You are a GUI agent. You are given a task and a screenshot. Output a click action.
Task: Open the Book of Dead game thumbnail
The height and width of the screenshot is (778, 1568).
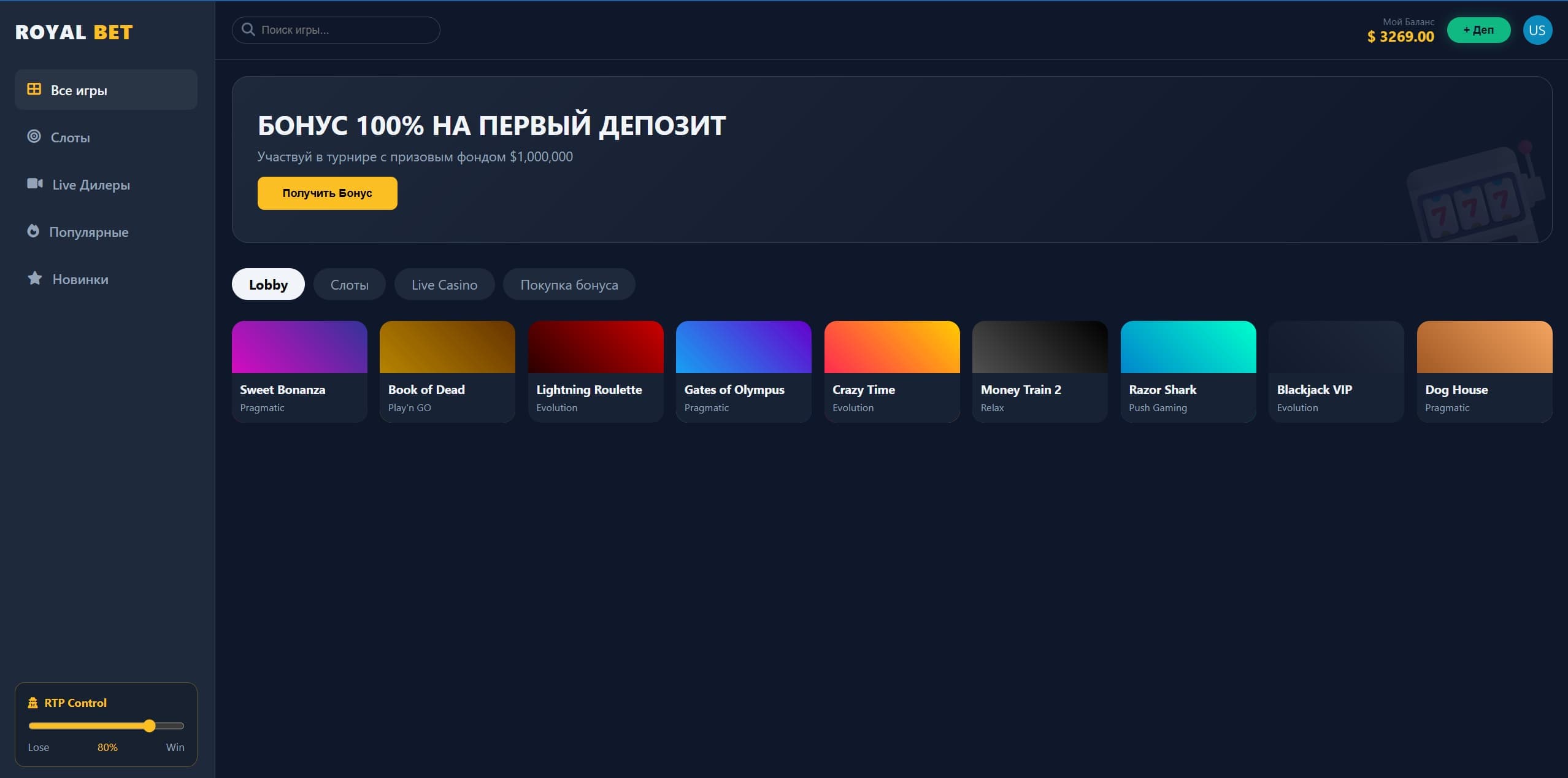pos(447,347)
